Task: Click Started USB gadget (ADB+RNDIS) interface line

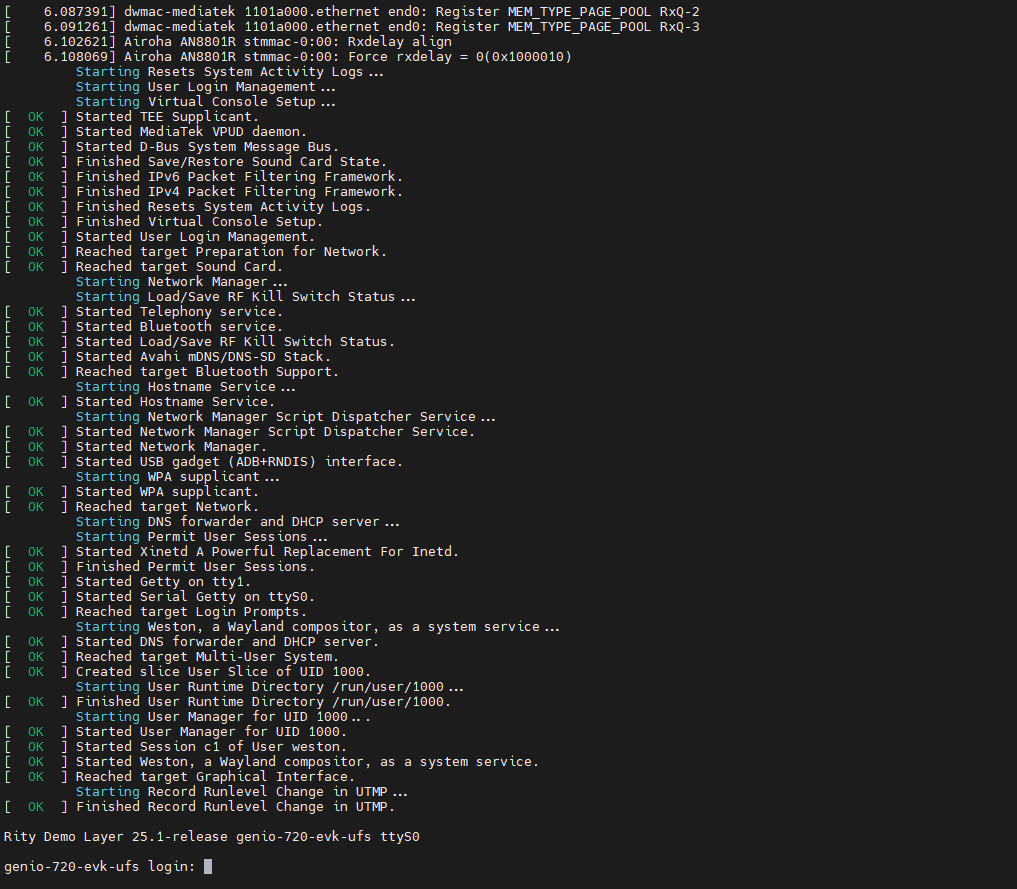Action: (x=239, y=462)
